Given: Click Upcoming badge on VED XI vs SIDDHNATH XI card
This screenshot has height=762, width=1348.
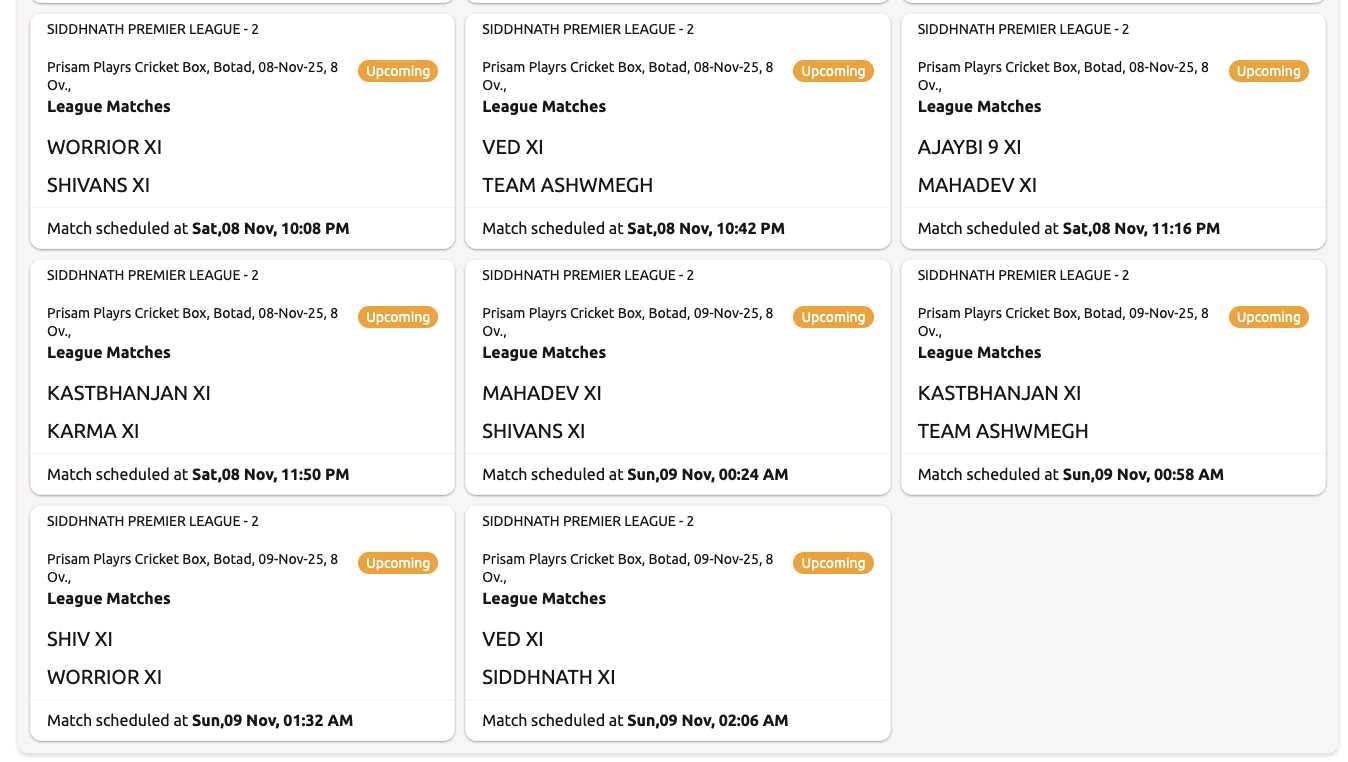Looking at the screenshot, I should point(832,563).
